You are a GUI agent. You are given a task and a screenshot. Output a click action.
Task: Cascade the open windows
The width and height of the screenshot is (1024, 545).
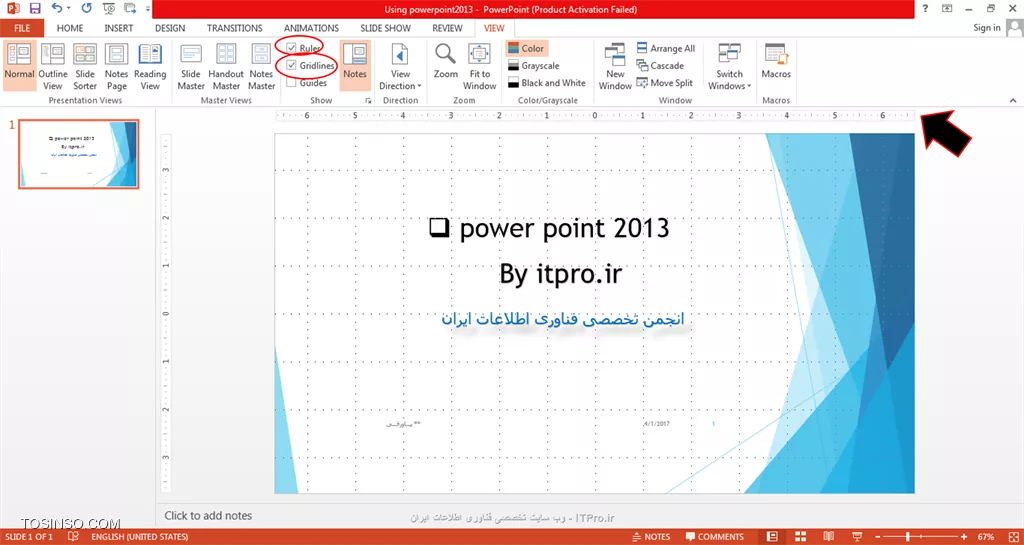click(660, 65)
